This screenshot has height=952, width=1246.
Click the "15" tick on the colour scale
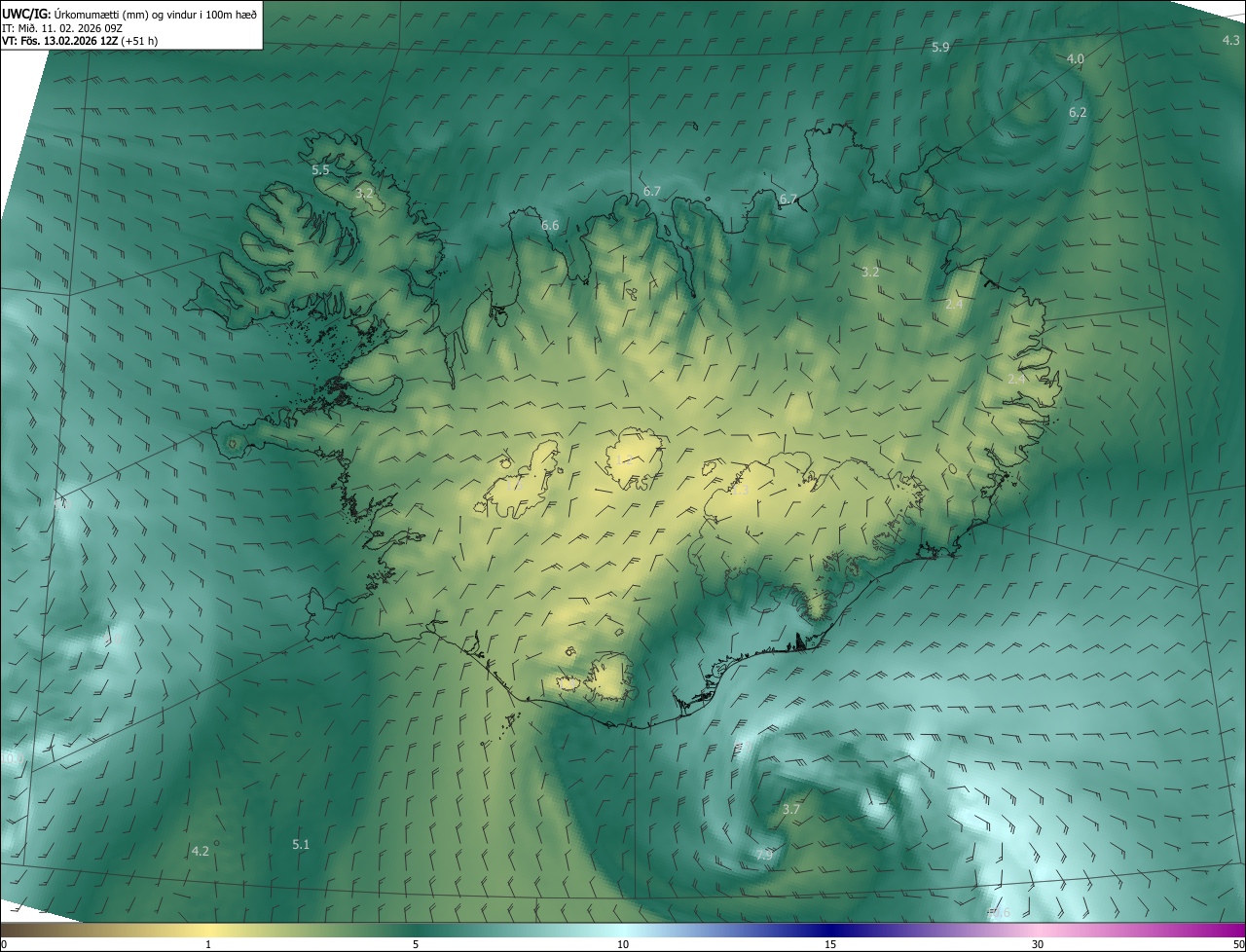pos(830,944)
